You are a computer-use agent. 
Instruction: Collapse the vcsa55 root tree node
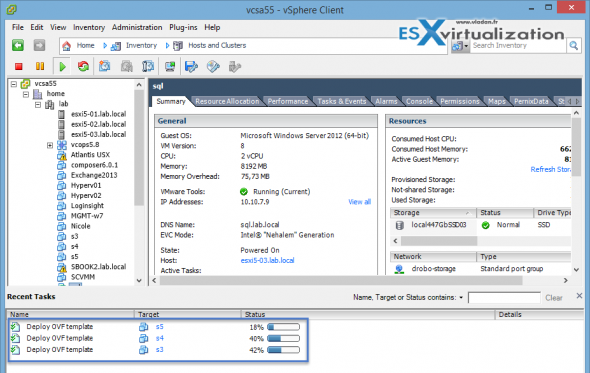point(14,84)
